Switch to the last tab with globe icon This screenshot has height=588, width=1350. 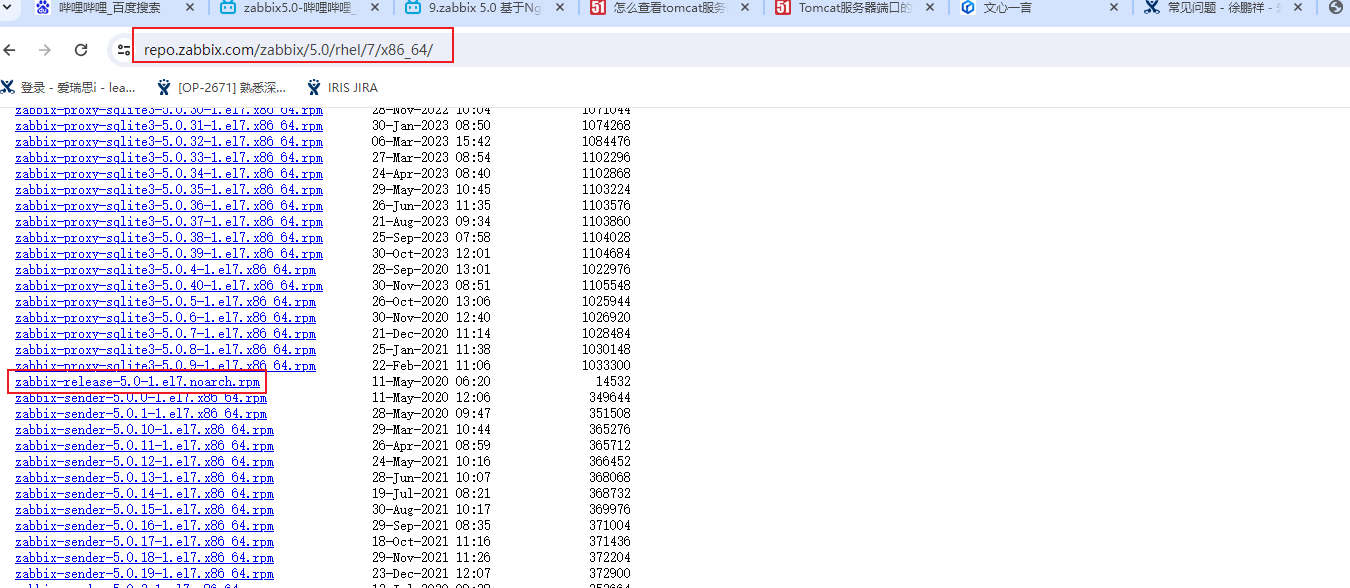(x=1336, y=7)
